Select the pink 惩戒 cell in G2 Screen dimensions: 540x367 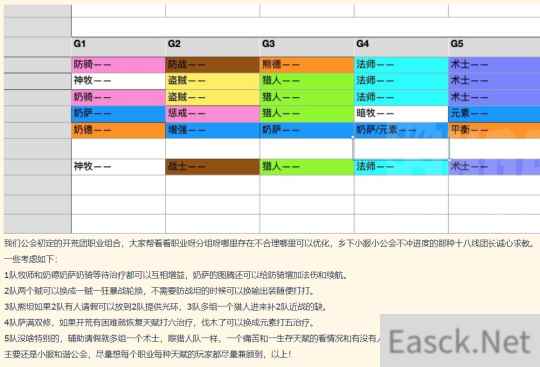[x=212, y=114]
